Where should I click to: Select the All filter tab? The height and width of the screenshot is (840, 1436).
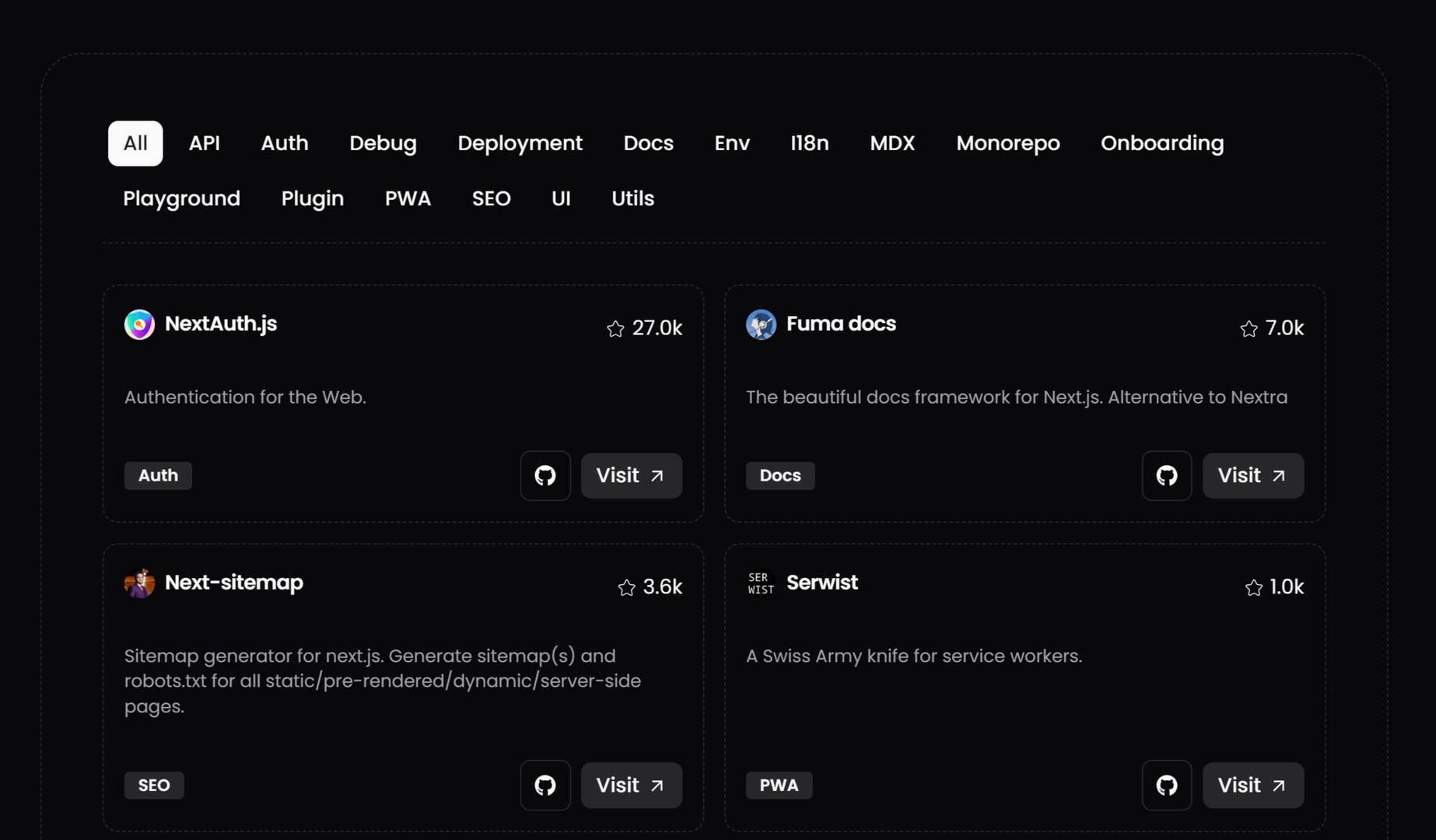135,143
